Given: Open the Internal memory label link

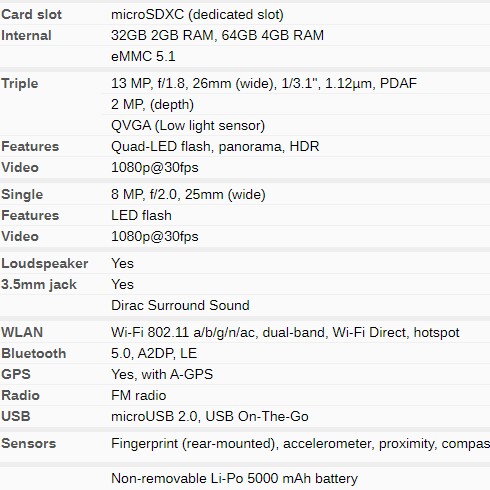Looking at the screenshot, I should pos(26,35).
